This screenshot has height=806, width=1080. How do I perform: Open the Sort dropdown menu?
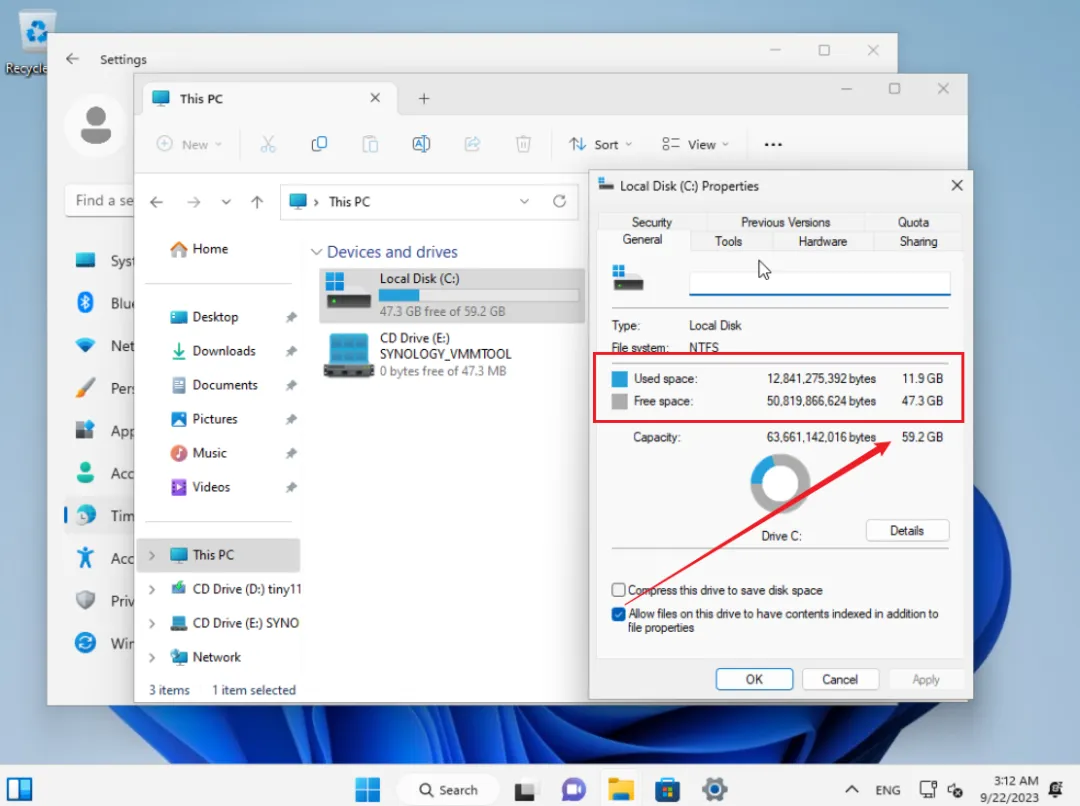(600, 144)
